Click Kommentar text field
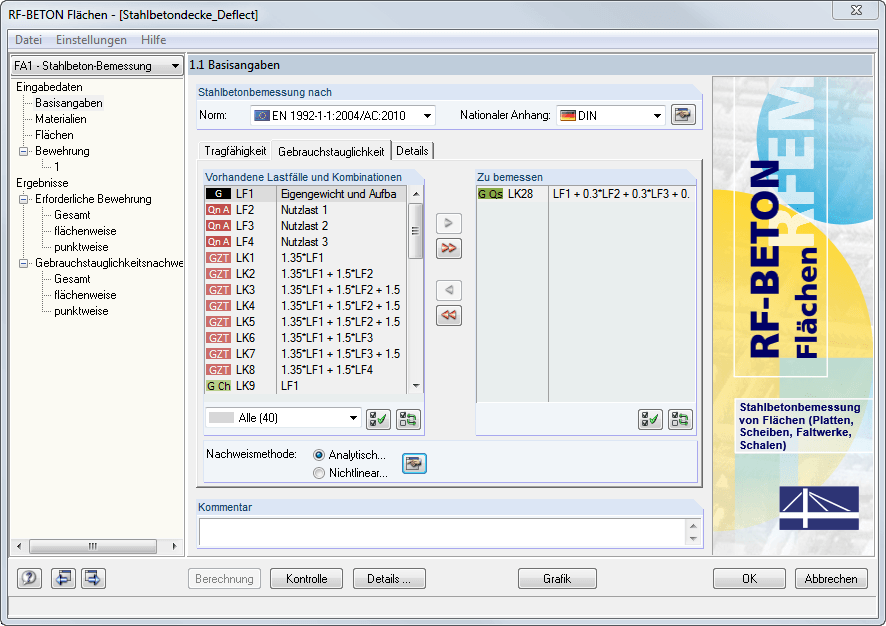 tap(442, 532)
